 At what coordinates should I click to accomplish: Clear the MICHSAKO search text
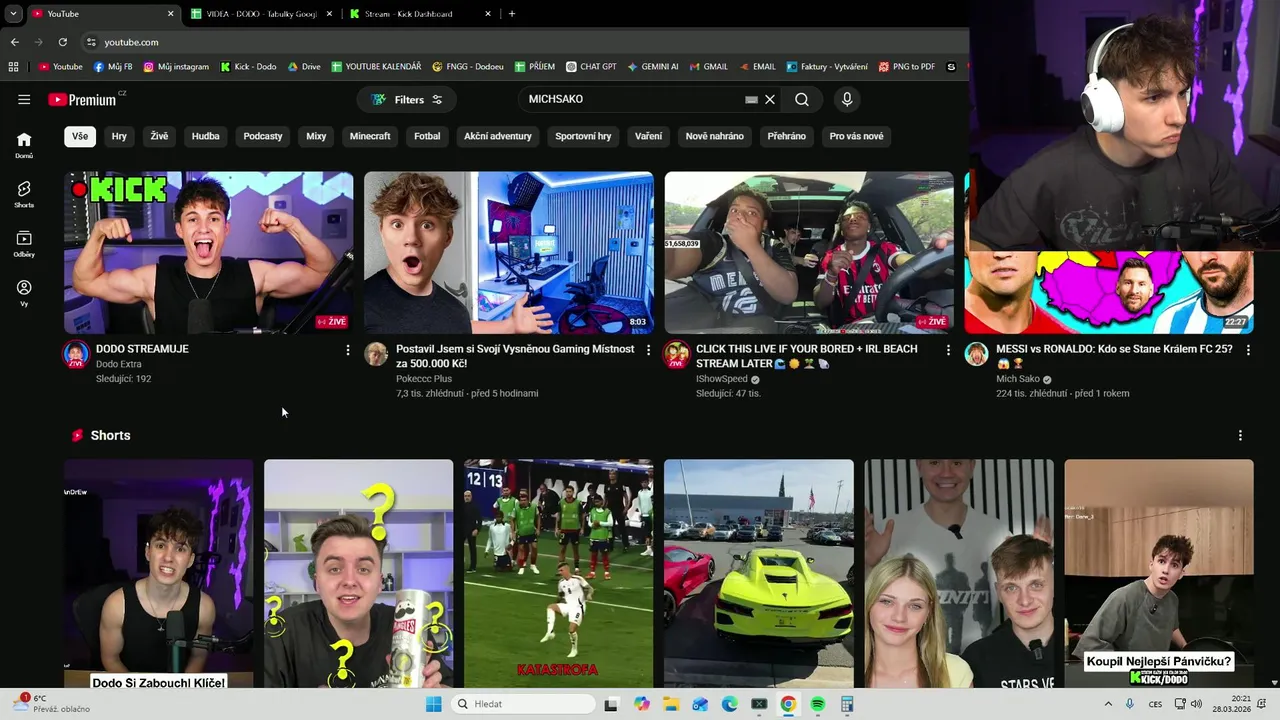(x=770, y=99)
